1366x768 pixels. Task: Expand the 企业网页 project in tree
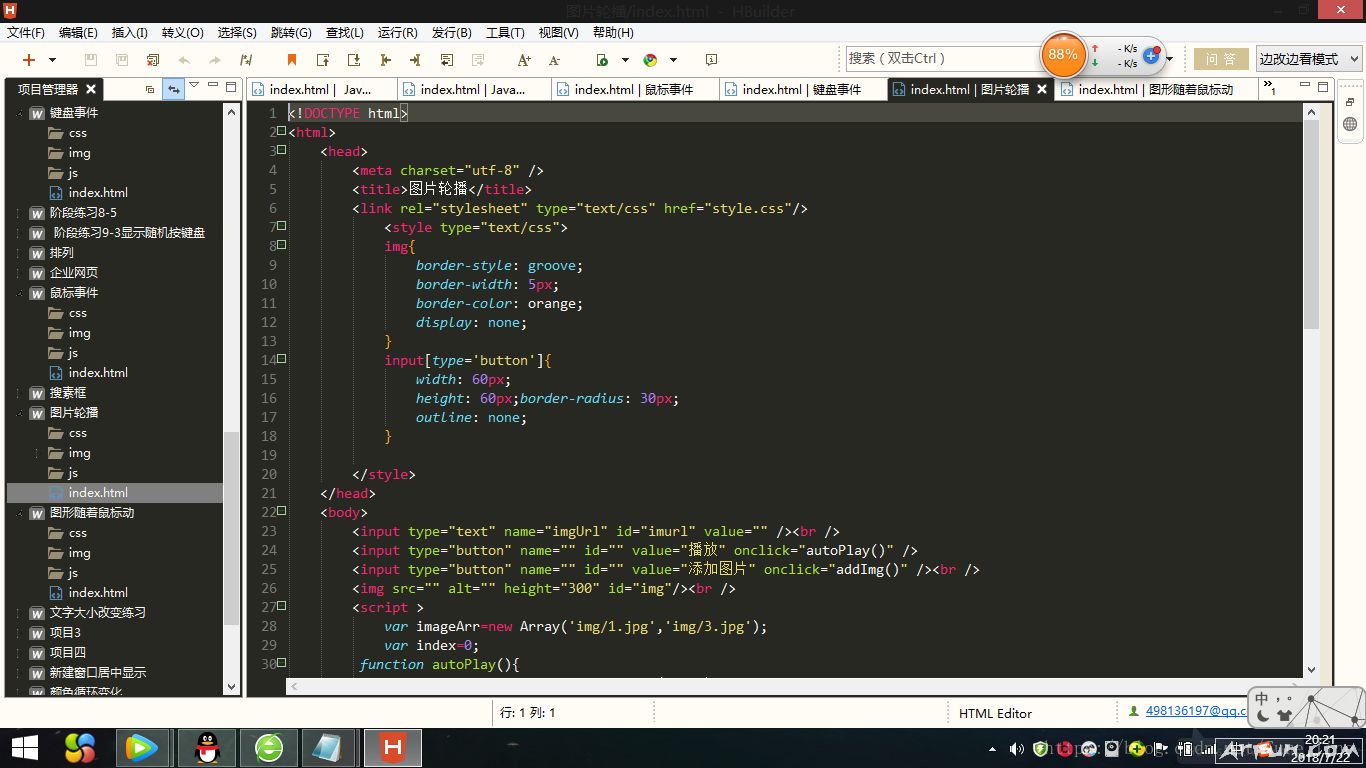pos(20,273)
